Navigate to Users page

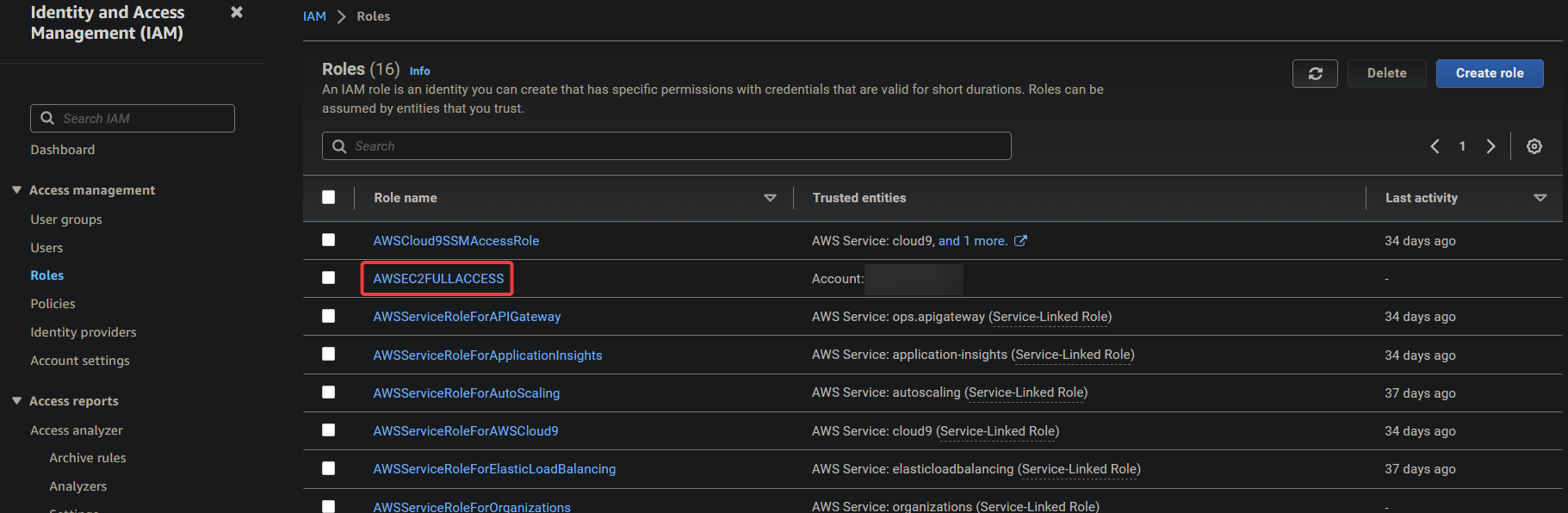click(46, 248)
